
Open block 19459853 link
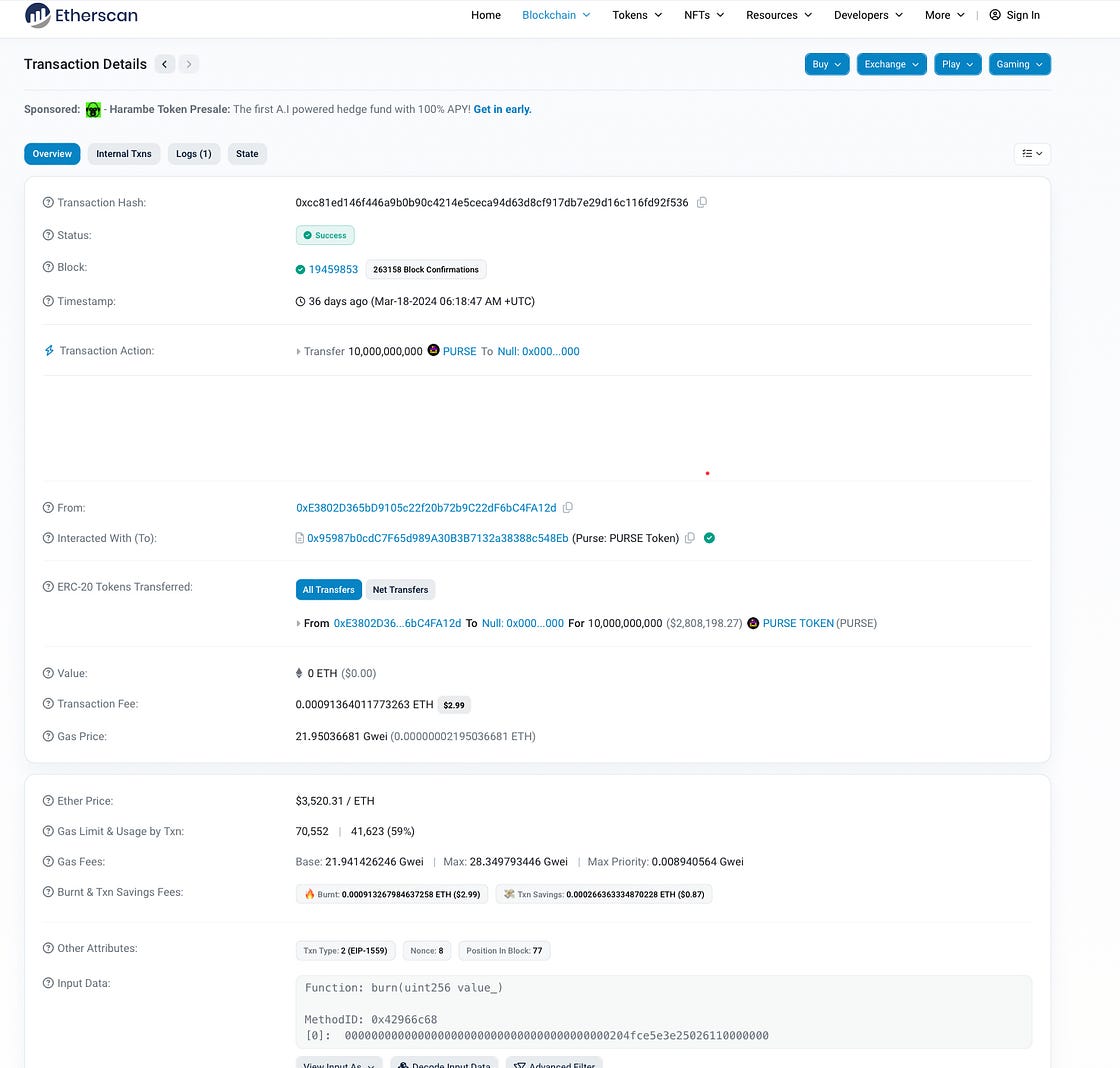[334, 269]
